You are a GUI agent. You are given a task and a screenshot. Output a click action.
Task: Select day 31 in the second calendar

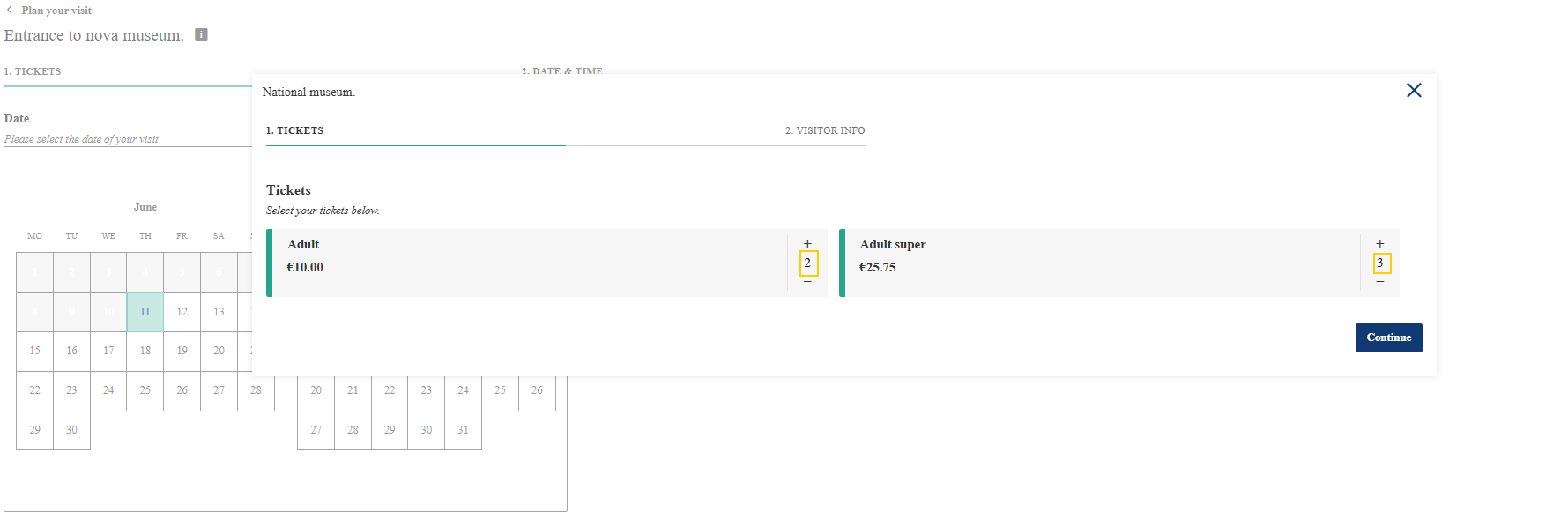464,430
